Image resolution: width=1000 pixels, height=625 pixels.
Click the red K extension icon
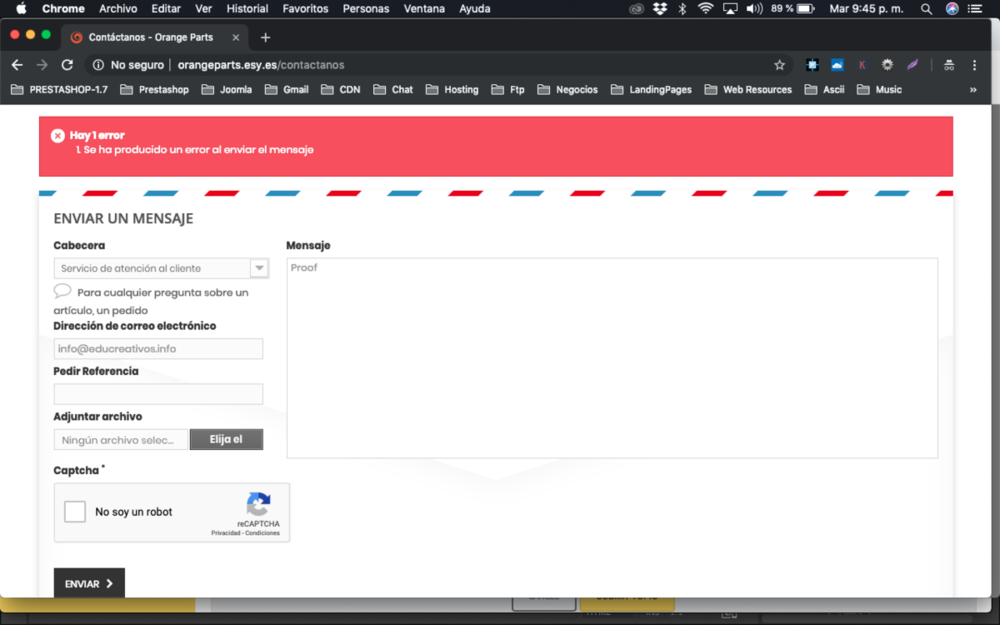(862, 65)
